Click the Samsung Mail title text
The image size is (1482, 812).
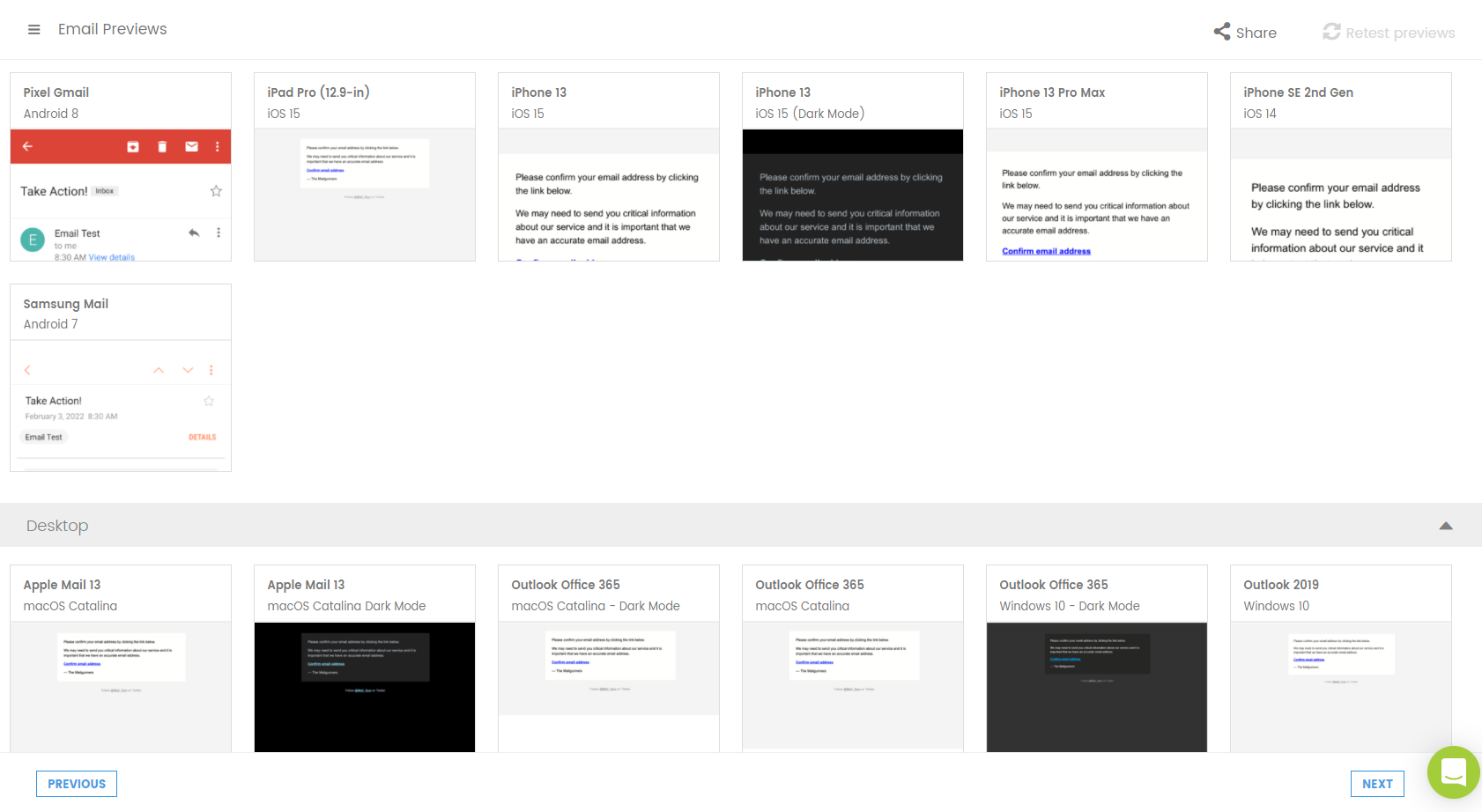click(x=66, y=304)
